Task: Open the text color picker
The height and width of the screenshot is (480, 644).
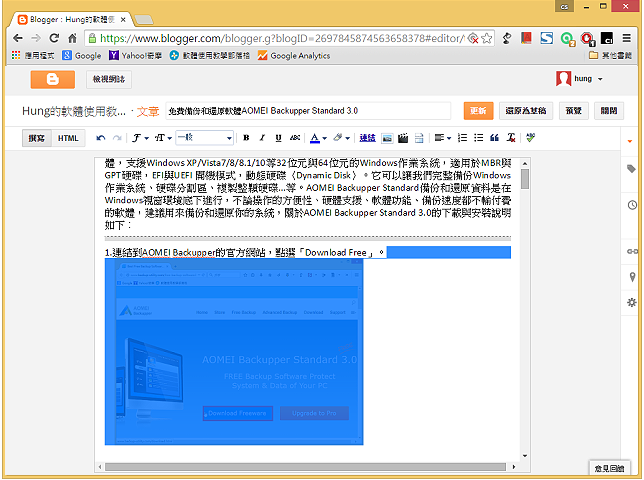Action: pos(318,138)
